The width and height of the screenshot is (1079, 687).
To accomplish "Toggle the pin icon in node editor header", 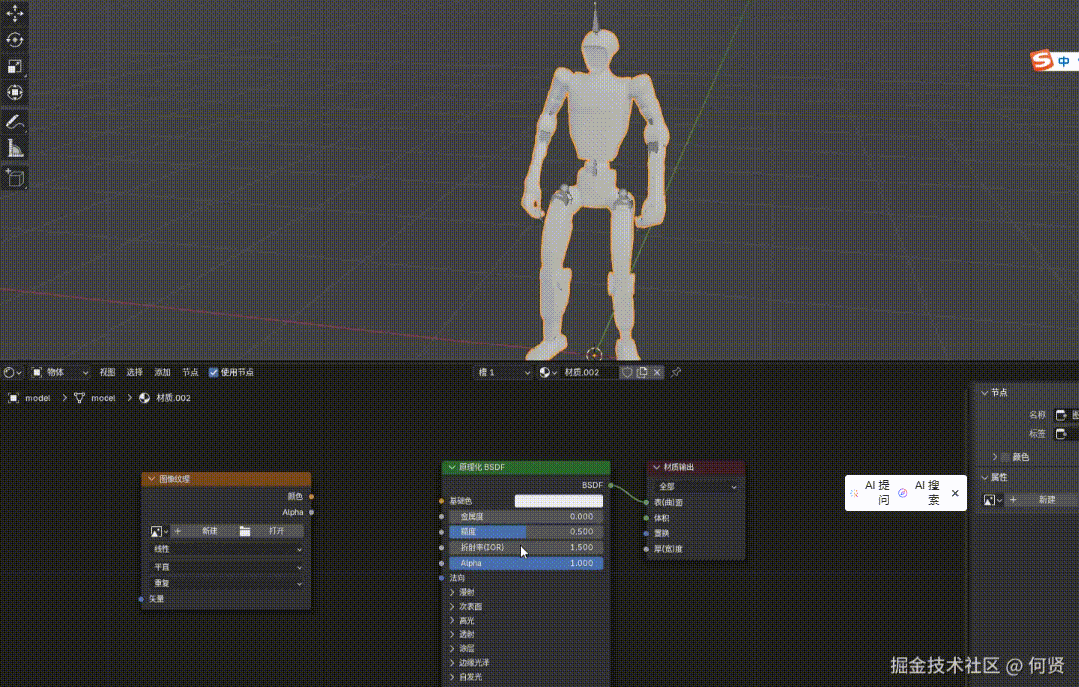I will pyautogui.click(x=676, y=372).
